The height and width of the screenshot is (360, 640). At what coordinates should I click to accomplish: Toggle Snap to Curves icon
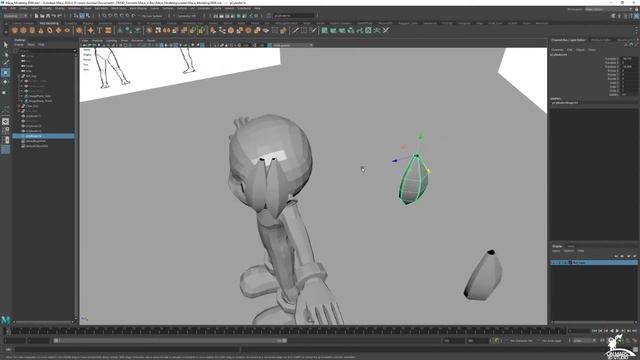click(110, 16)
